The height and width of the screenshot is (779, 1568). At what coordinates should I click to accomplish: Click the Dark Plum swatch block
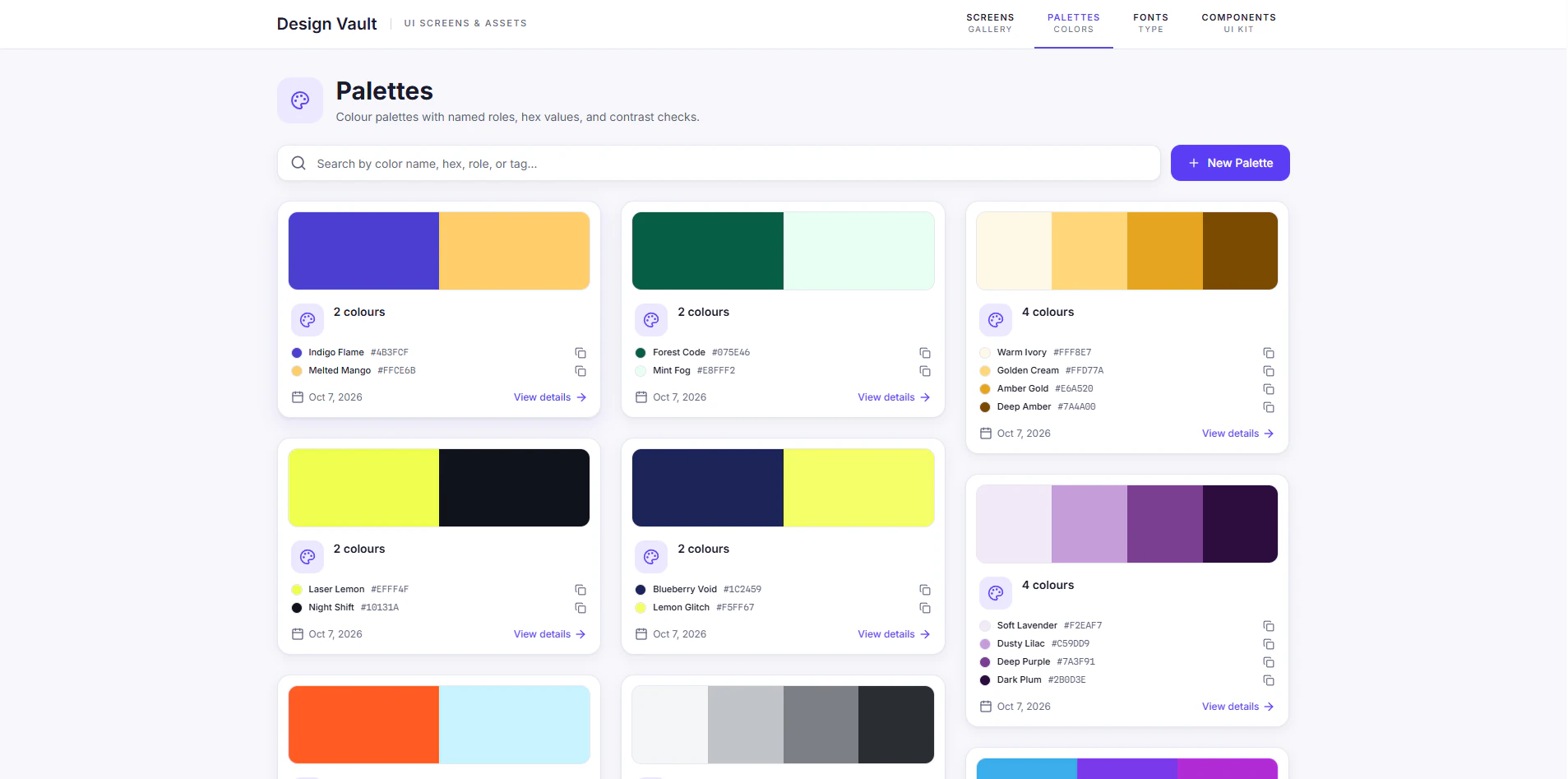[x=1240, y=524]
